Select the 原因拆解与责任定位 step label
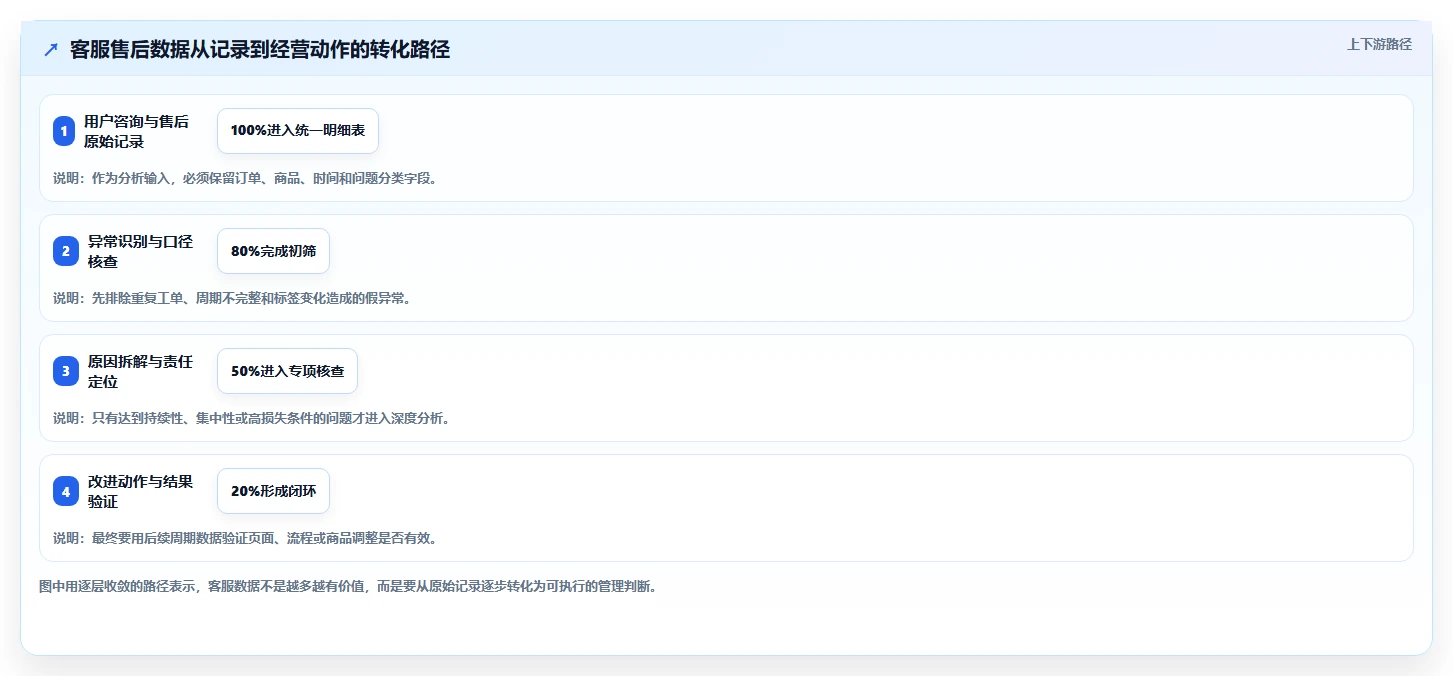 (x=140, y=371)
